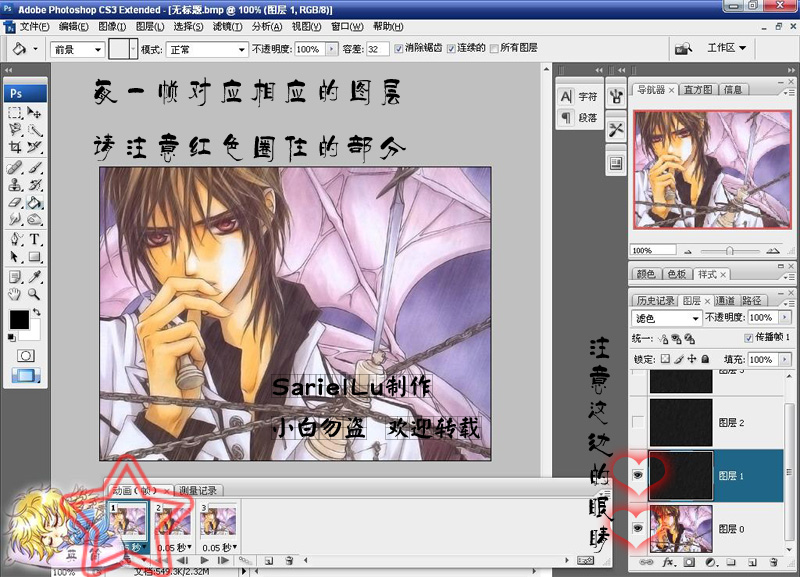Click the tolerance 容差 input field
This screenshot has width=800, height=577.
(377, 49)
